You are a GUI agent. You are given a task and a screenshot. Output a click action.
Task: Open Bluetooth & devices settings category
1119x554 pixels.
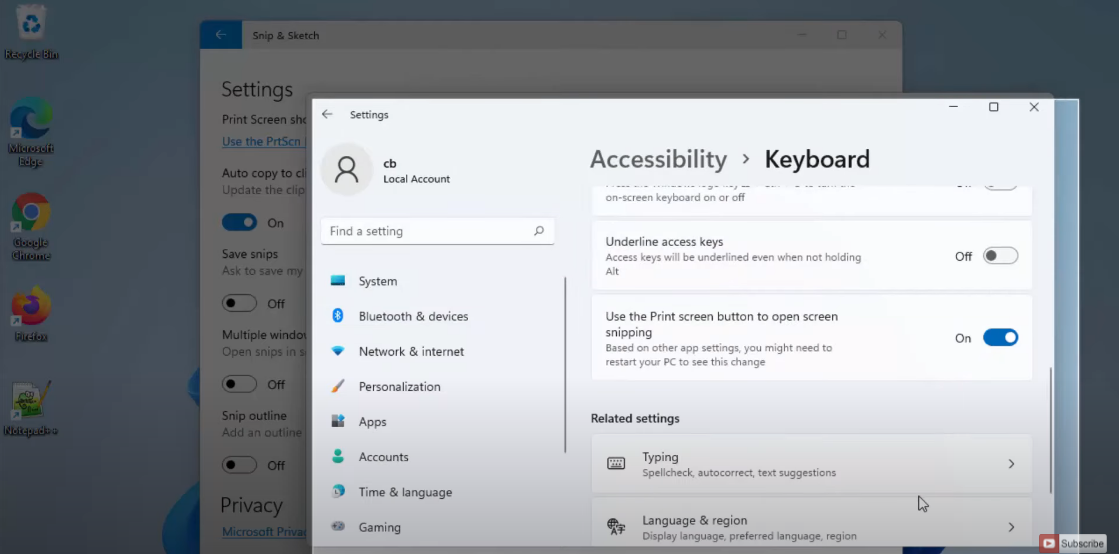[x=413, y=316]
